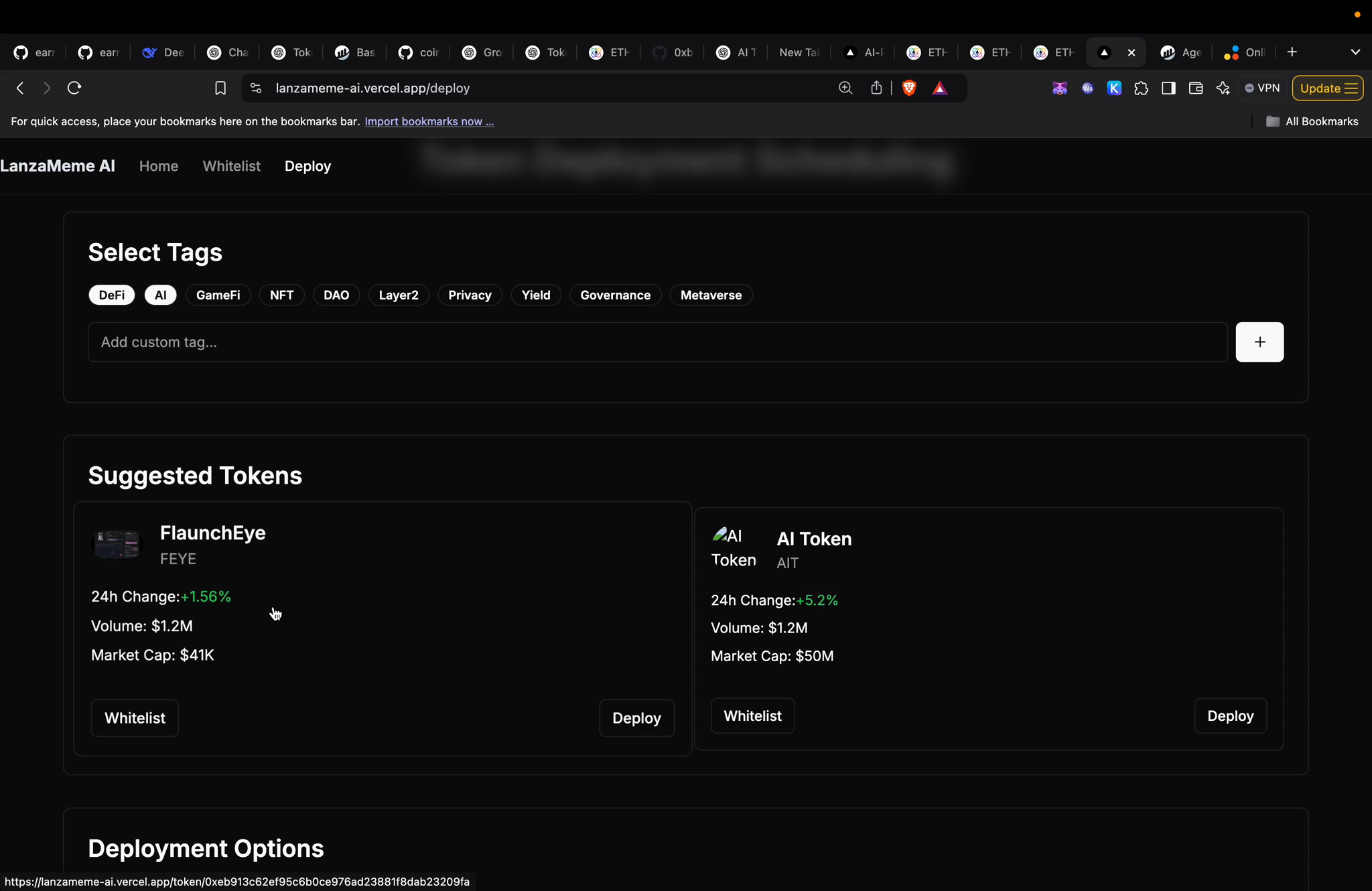Open the FlaunchEye token name link
Viewport: 1372px width, 891px height.
212,533
